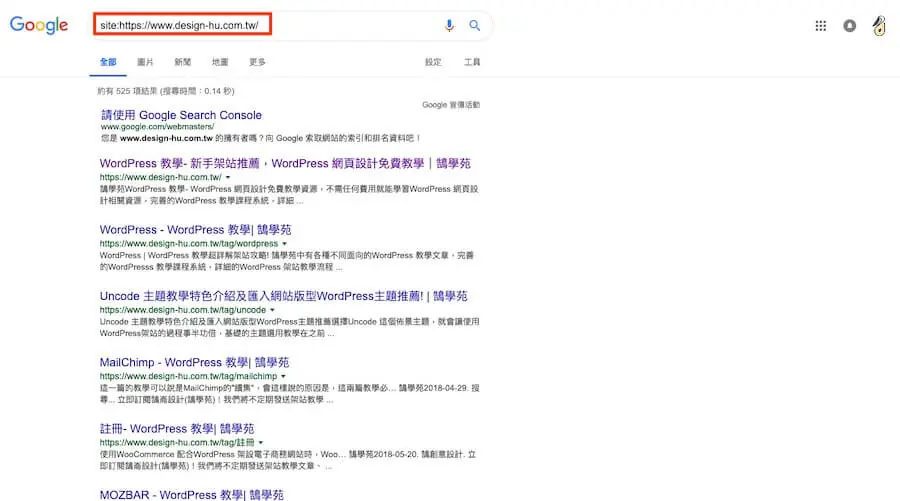Expand arrow beside tag/wordpress URL
This screenshot has height=501, width=900.
pyautogui.click(x=284, y=244)
